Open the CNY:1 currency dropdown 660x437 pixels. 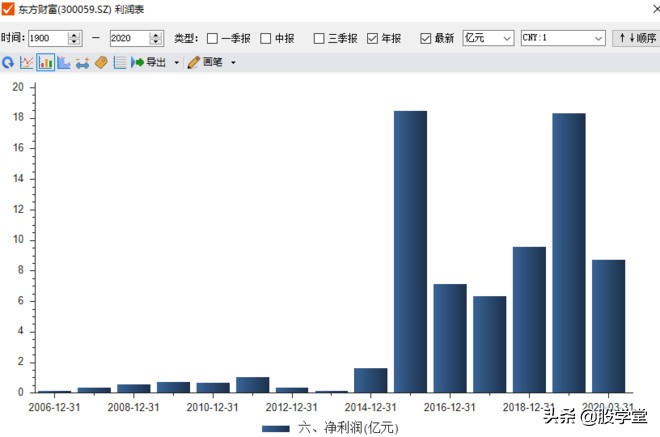563,38
